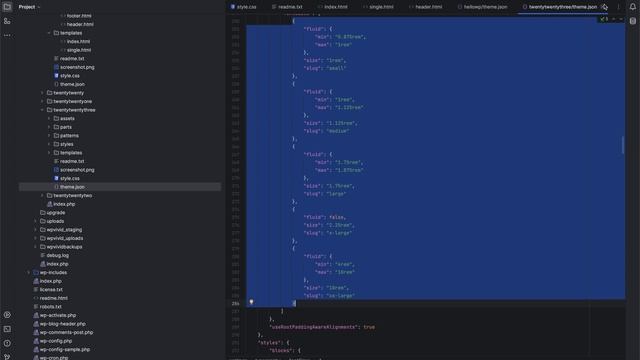Switch to the readme.txt editor tab
This screenshot has width=640, height=360.
[287, 7]
